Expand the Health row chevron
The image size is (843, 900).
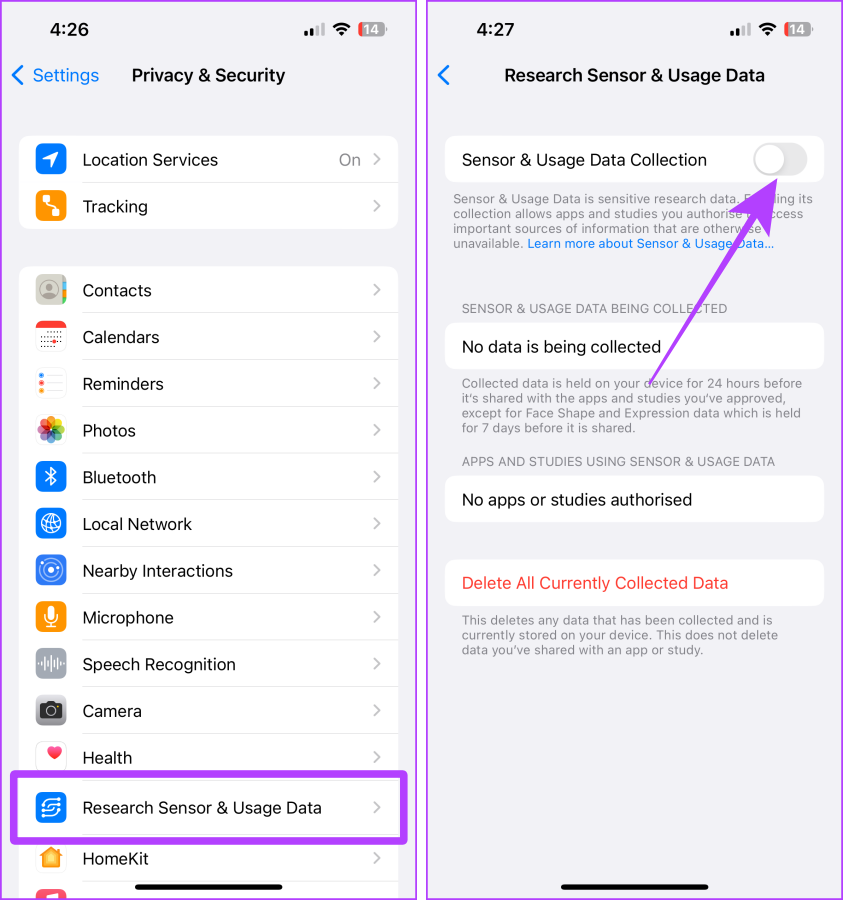(x=376, y=757)
